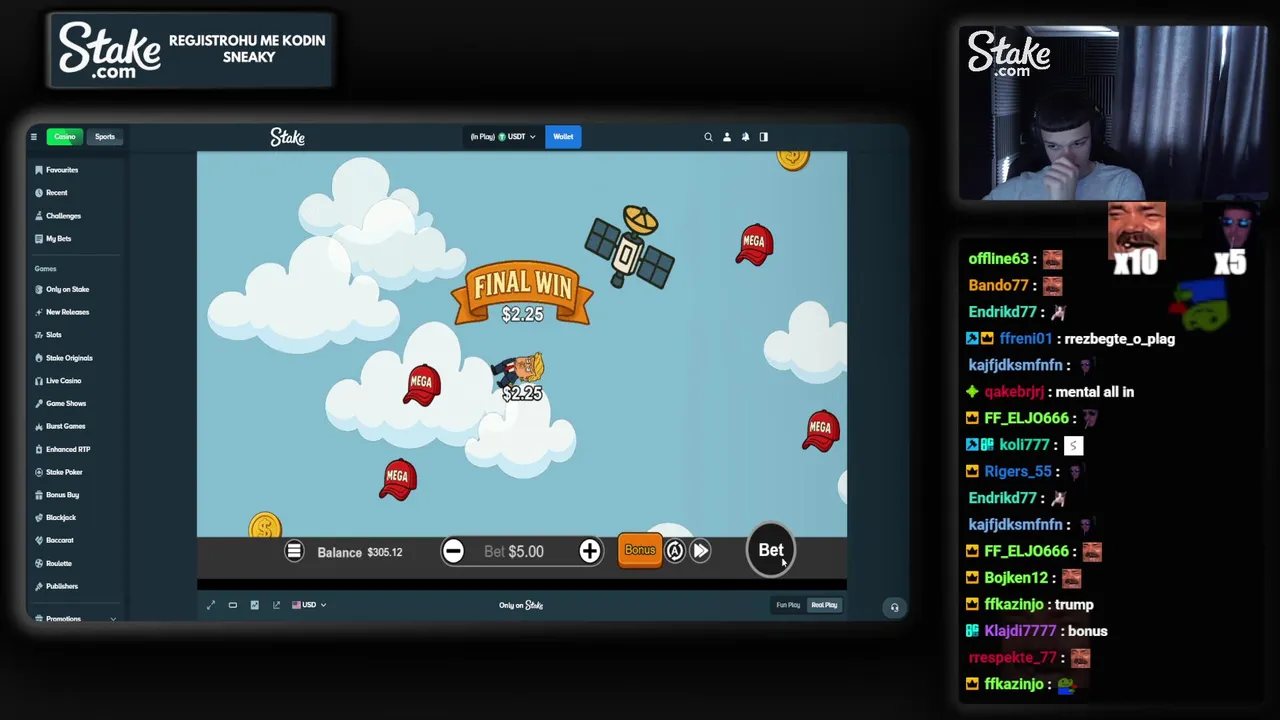This screenshot has width=1280, height=720.
Task: Click the Final Win $2.25 banner
Action: 522,295
